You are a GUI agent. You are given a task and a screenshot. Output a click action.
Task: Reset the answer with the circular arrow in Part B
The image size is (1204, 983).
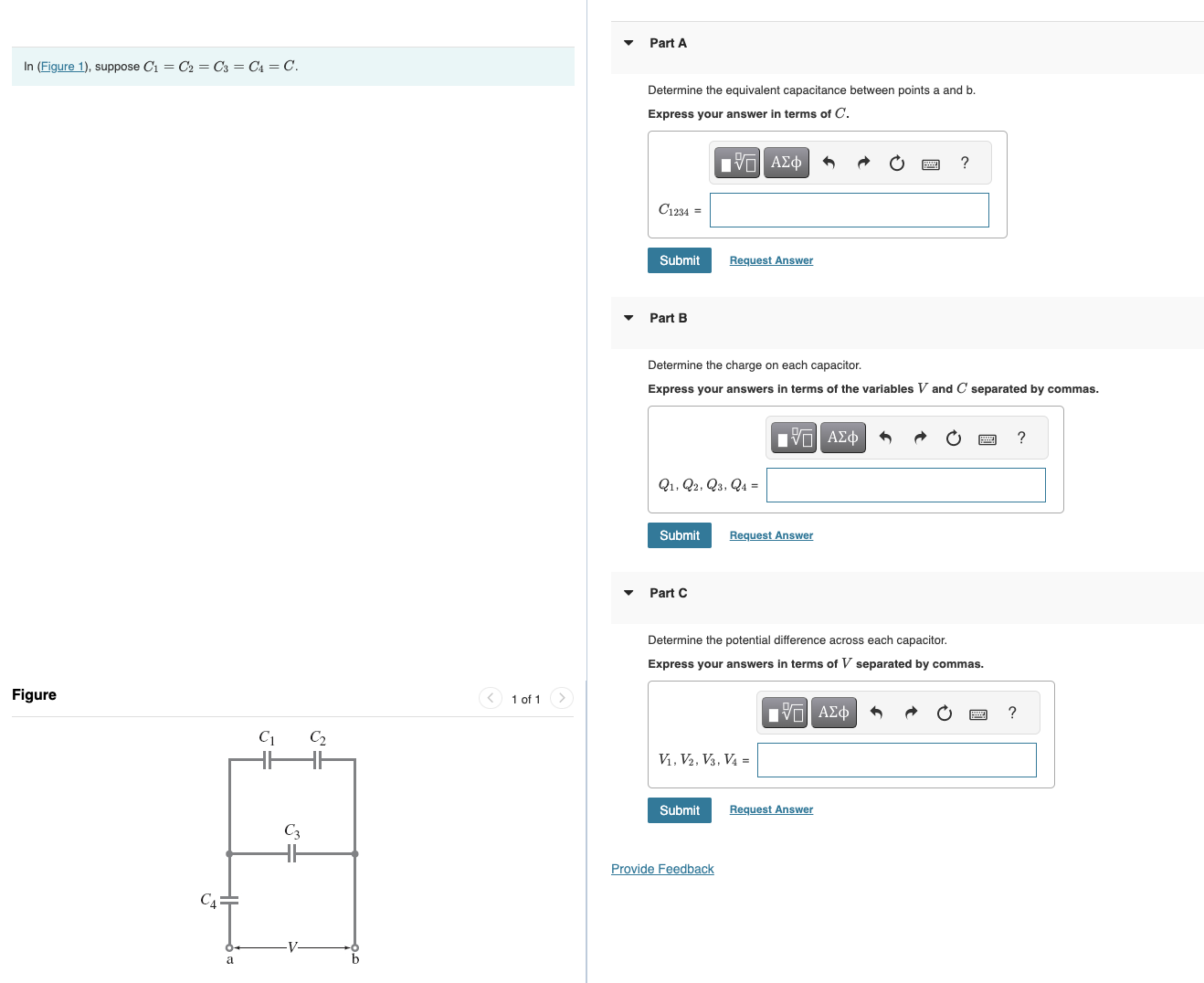953,438
